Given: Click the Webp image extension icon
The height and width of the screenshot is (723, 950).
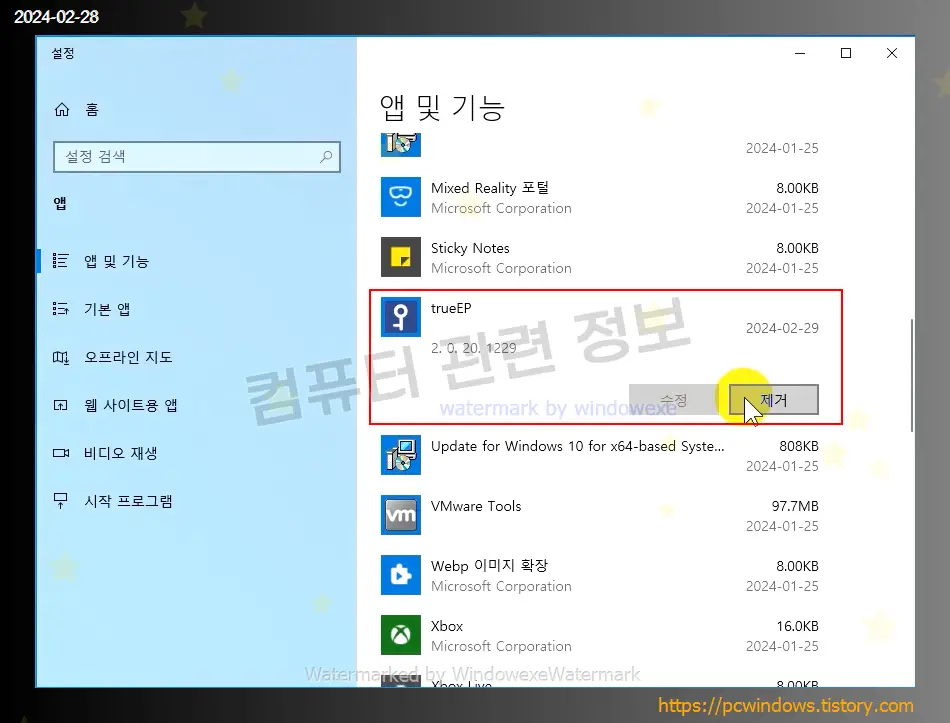Looking at the screenshot, I should tap(400, 575).
